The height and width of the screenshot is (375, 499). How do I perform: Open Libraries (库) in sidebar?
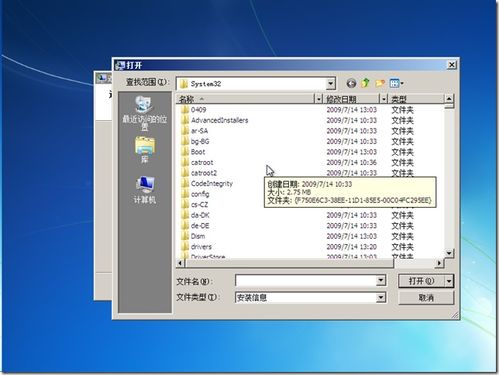pyautogui.click(x=145, y=150)
